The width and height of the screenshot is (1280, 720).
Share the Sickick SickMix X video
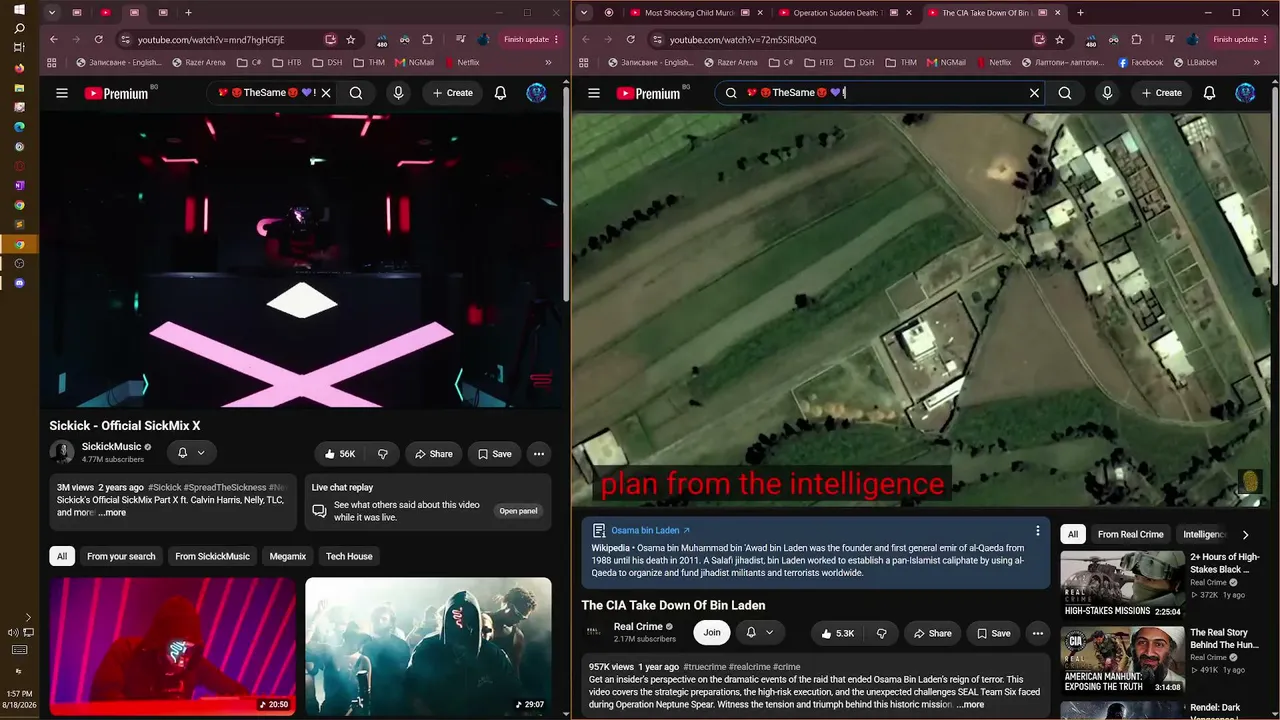pos(434,454)
